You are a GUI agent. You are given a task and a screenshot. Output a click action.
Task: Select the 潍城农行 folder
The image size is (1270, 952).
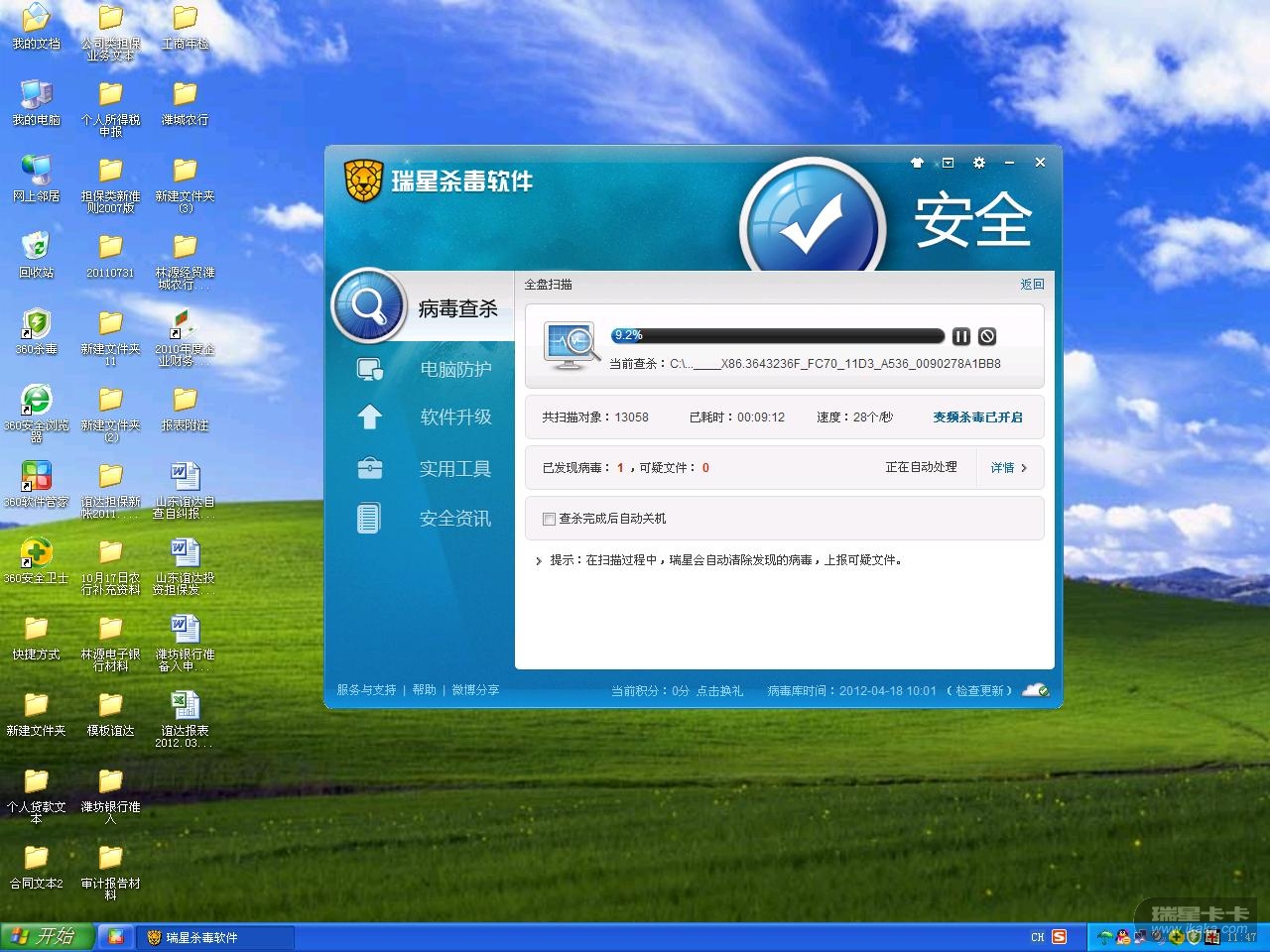185,103
